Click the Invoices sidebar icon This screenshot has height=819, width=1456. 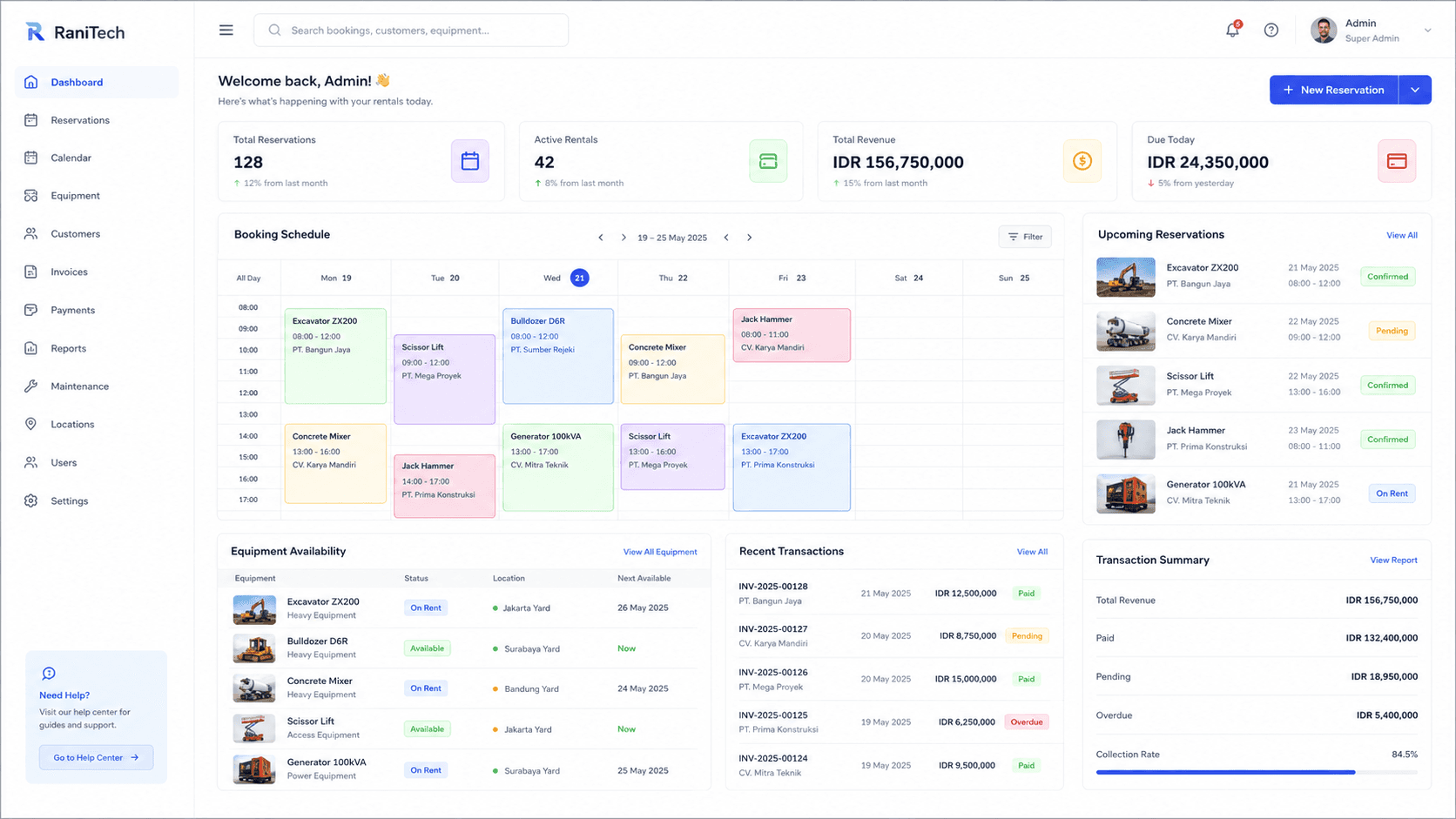(31, 272)
